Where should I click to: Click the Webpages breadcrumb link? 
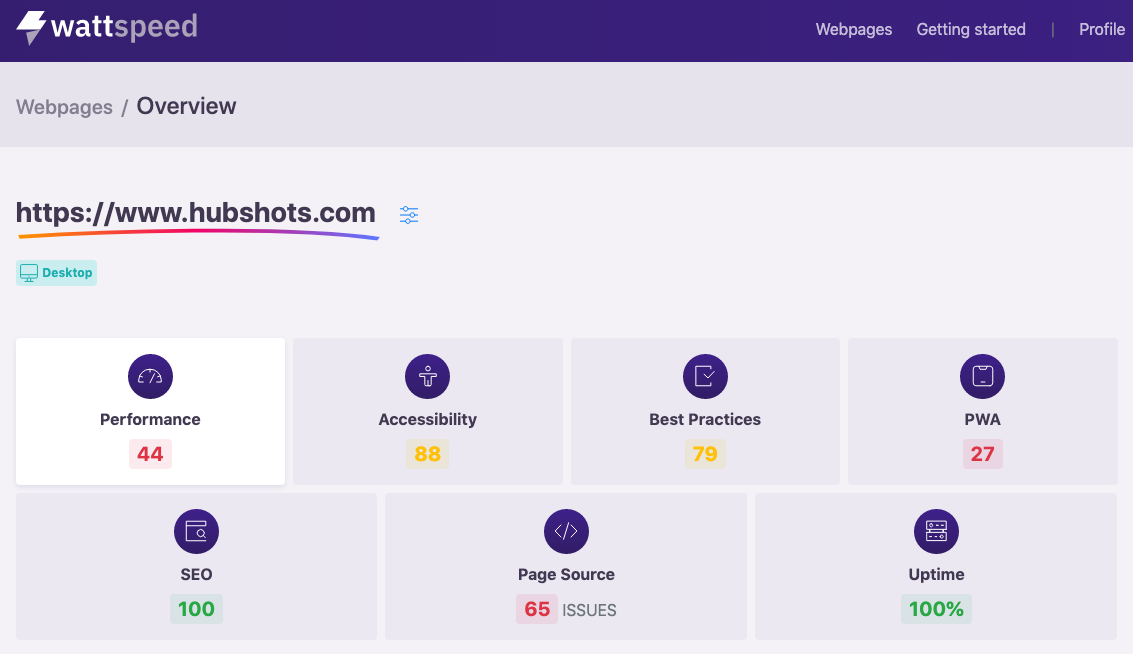[64, 106]
